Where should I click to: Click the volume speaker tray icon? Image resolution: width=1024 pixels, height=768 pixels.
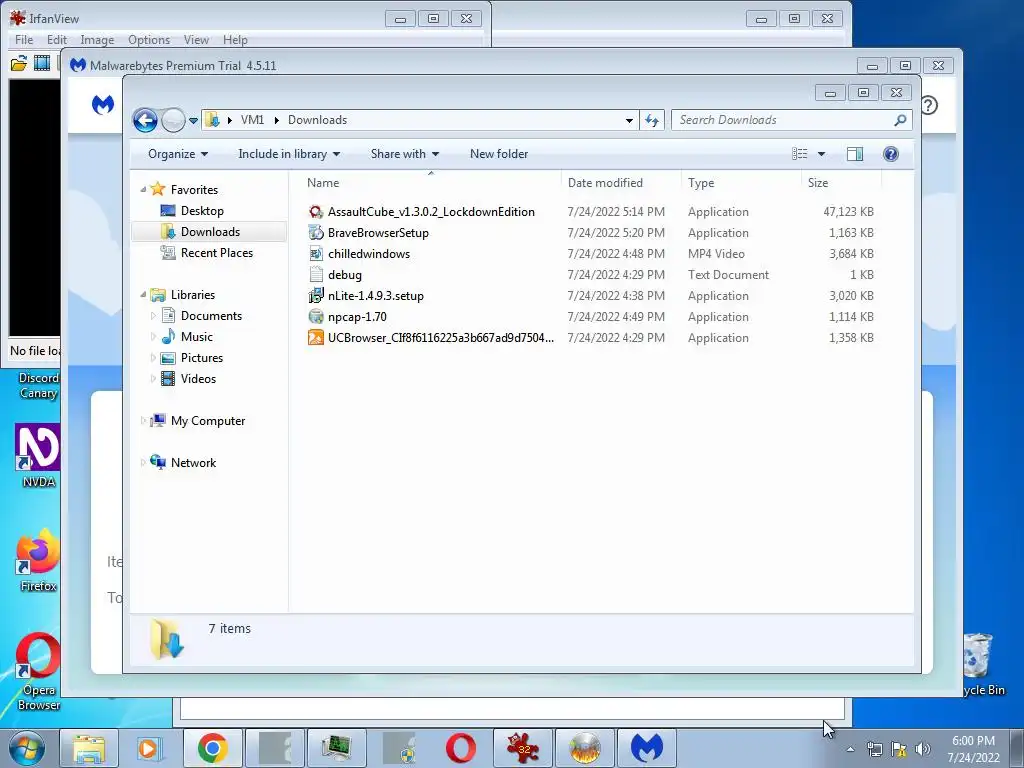click(923, 749)
